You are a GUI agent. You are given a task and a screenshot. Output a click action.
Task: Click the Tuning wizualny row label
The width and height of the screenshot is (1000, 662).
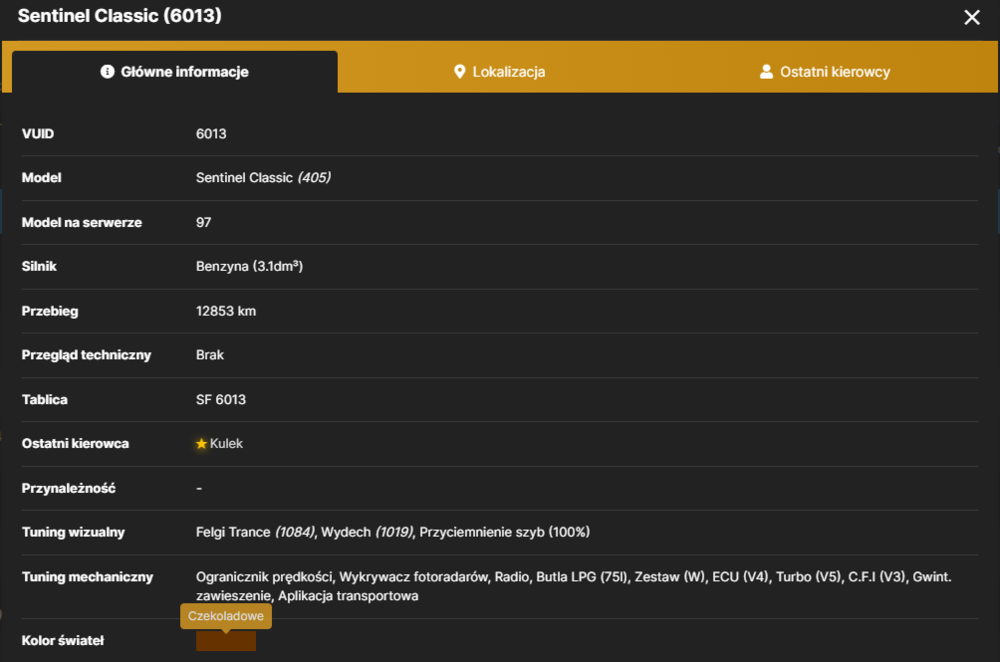(x=73, y=533)
